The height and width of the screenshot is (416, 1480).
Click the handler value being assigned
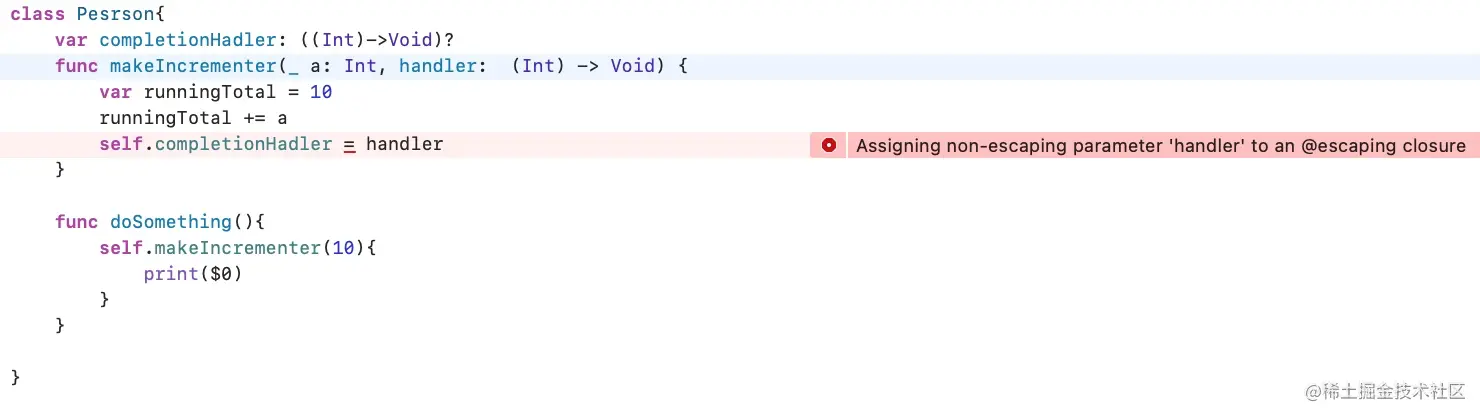coord(404,145)
